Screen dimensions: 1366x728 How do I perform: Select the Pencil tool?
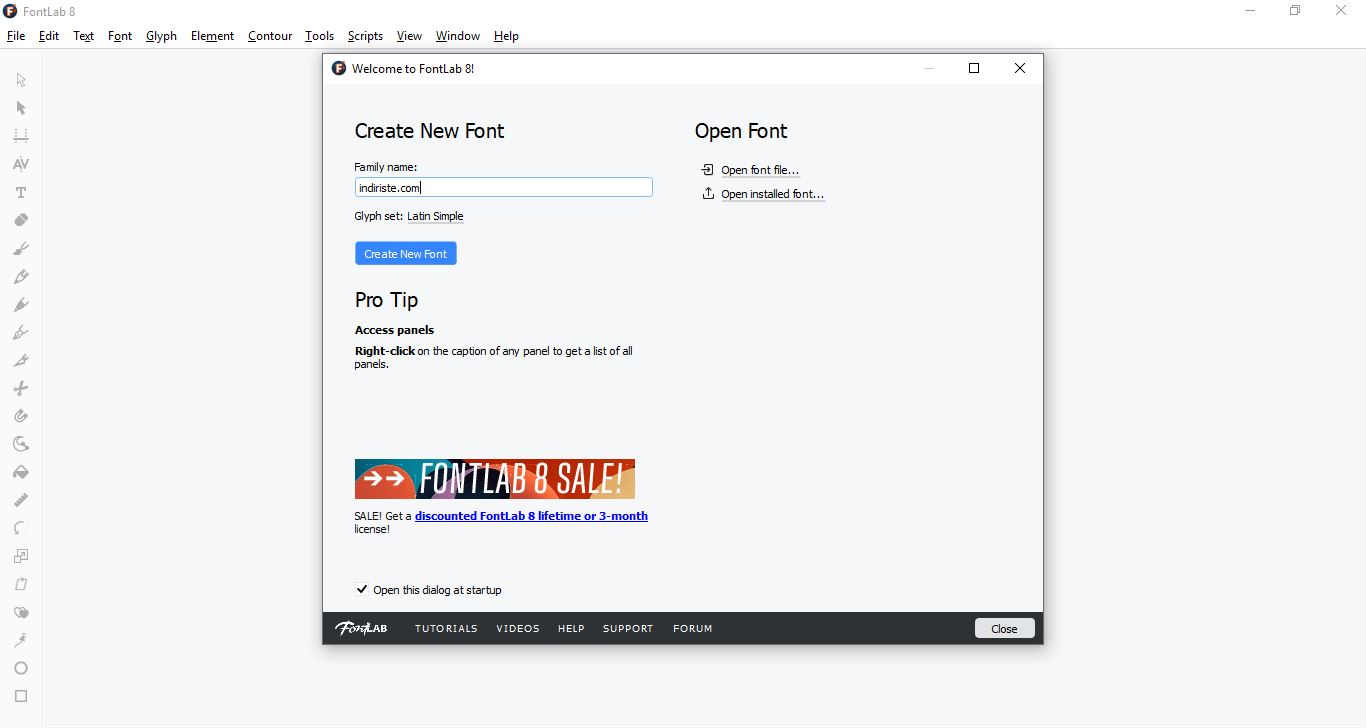click(x=21, y=276)
